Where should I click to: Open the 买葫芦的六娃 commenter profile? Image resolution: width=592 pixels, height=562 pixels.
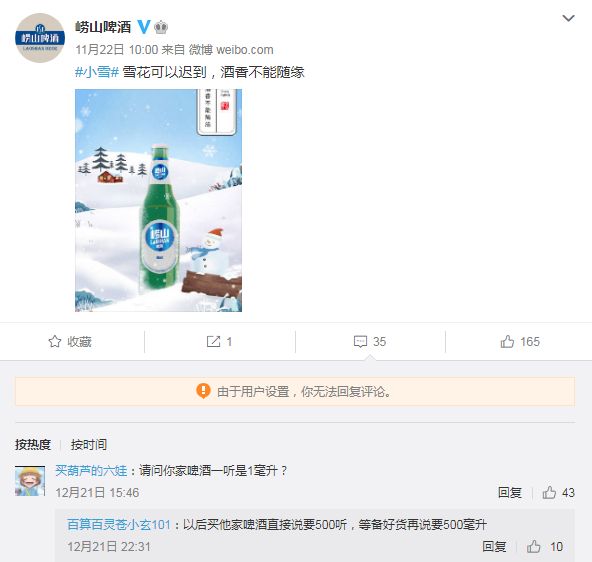pos(91,471)
